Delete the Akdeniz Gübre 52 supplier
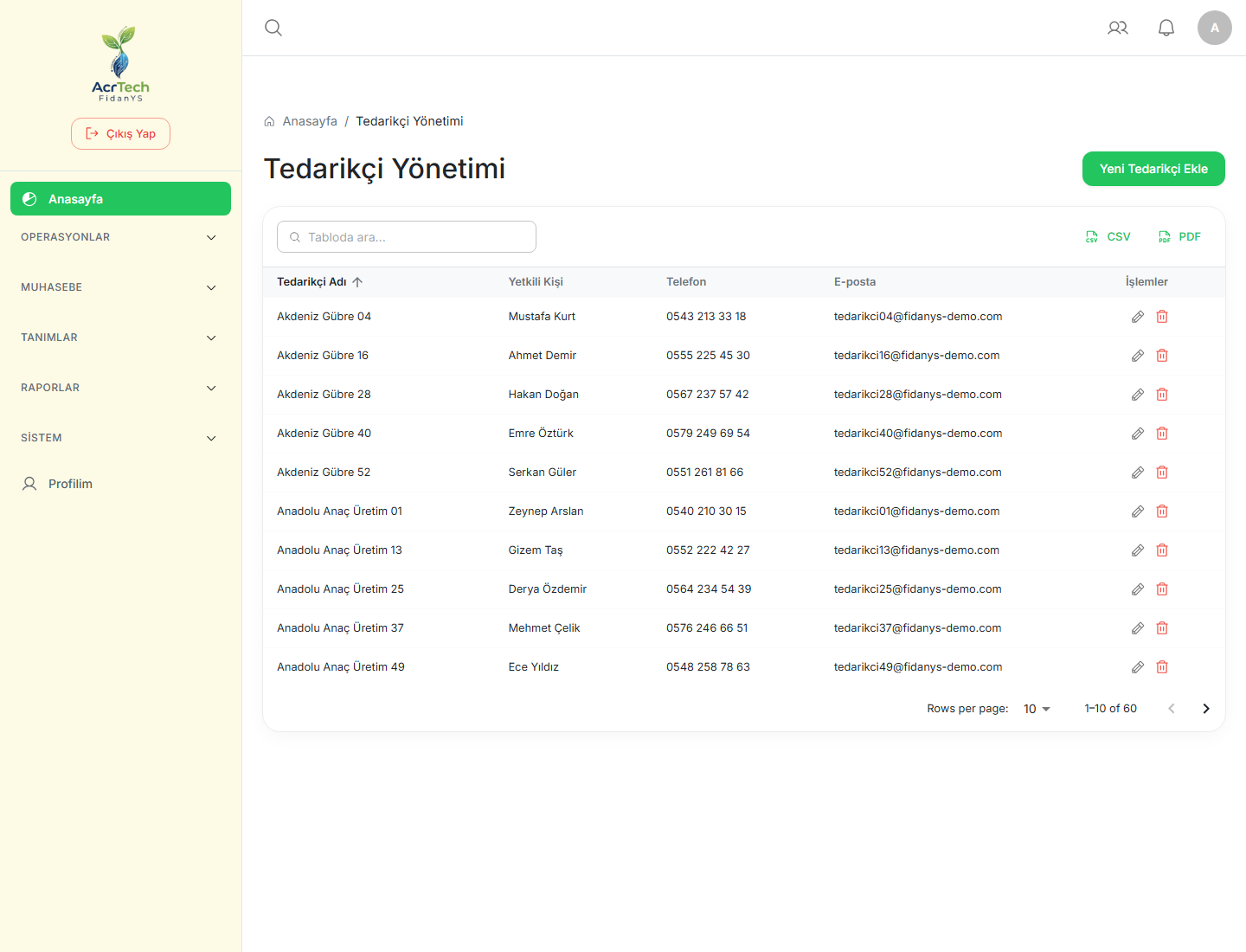 pos(1162,473)
